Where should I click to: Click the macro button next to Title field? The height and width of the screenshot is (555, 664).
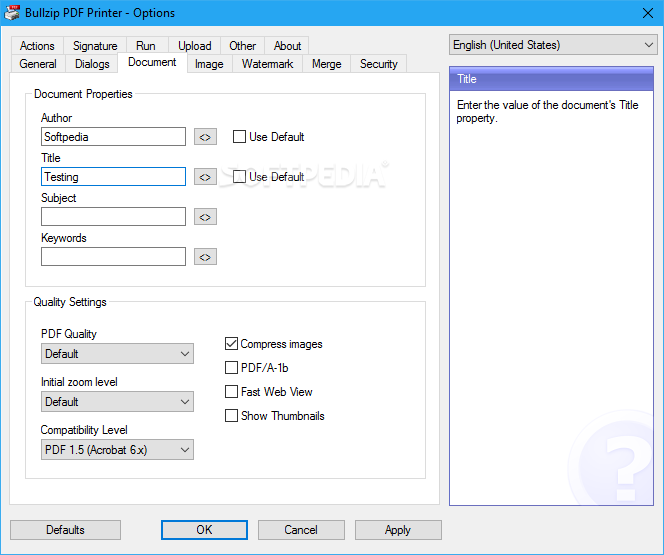tap(205, 177)
